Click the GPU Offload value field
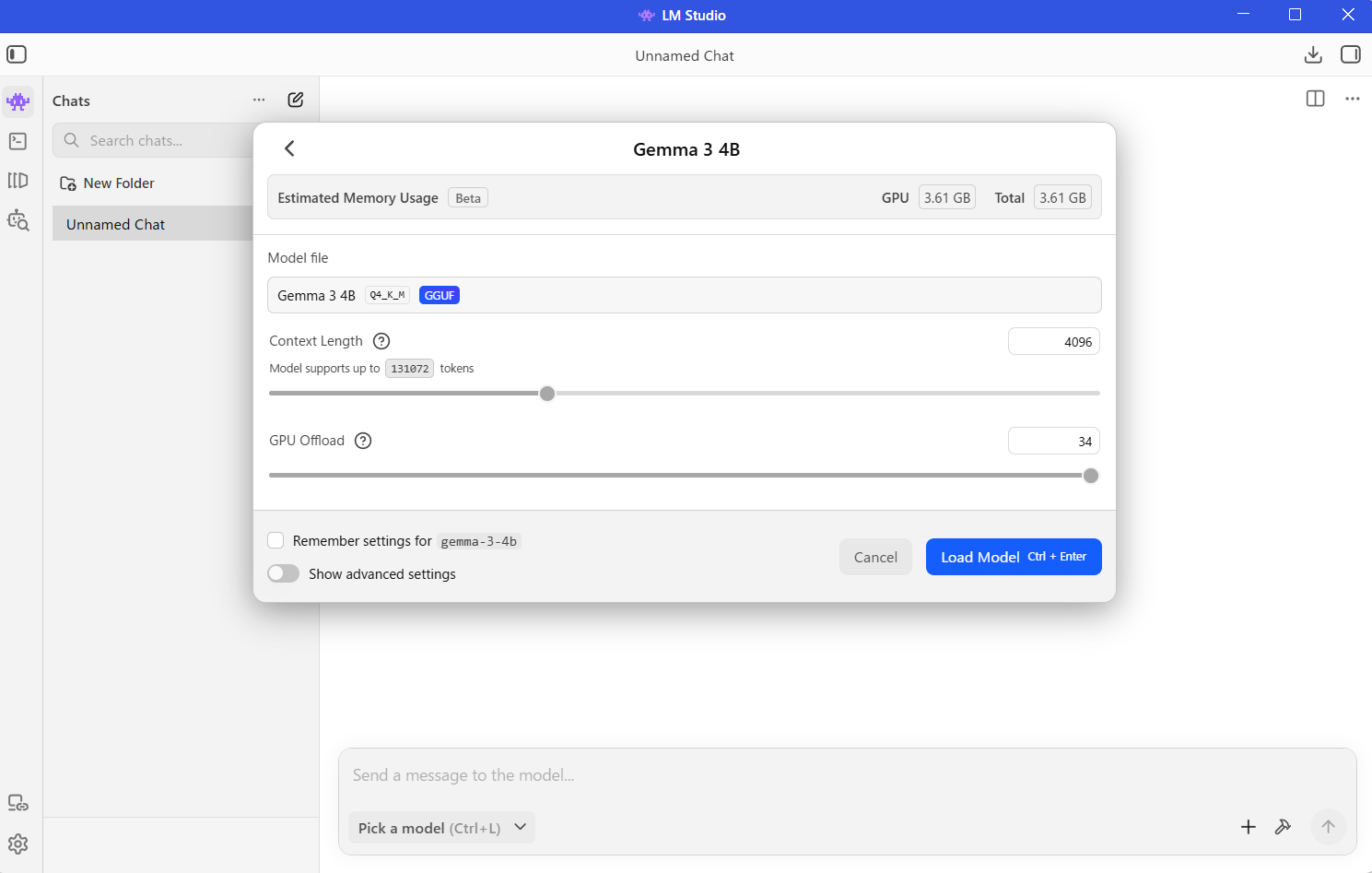The height and width of the screenshot is (873, 1372). click(x=1054, y=441)
